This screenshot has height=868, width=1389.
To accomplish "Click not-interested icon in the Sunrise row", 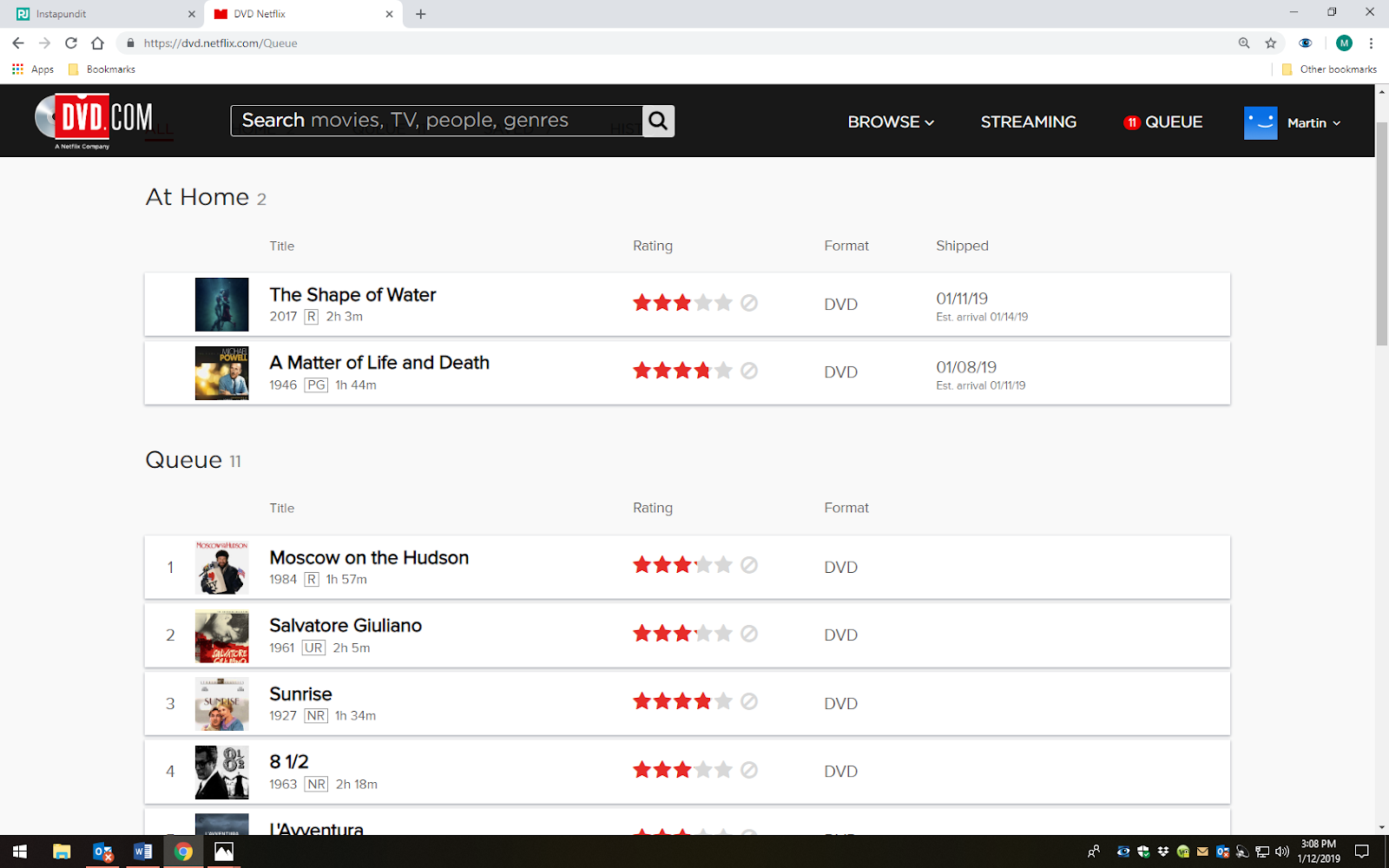I will click(x=749, y=701).
